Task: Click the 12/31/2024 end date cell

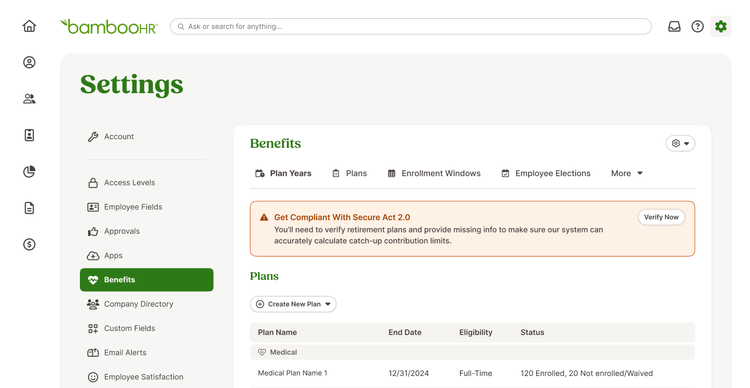Action: tap(408, 373)
